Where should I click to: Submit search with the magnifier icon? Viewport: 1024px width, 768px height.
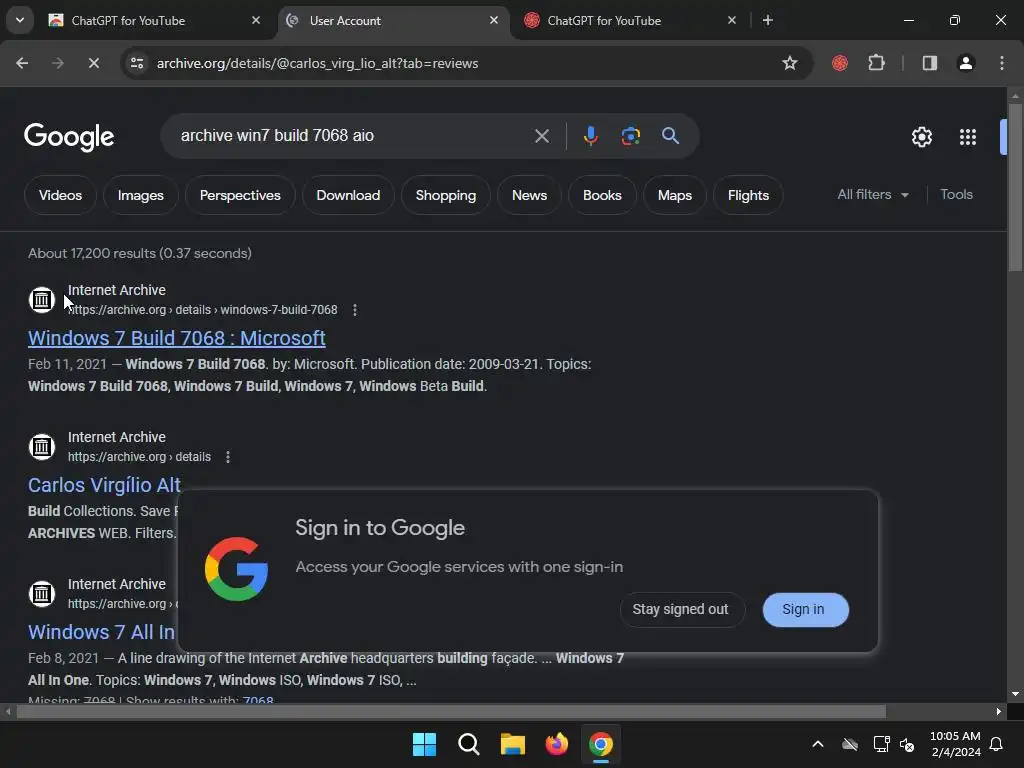point(670,136)
